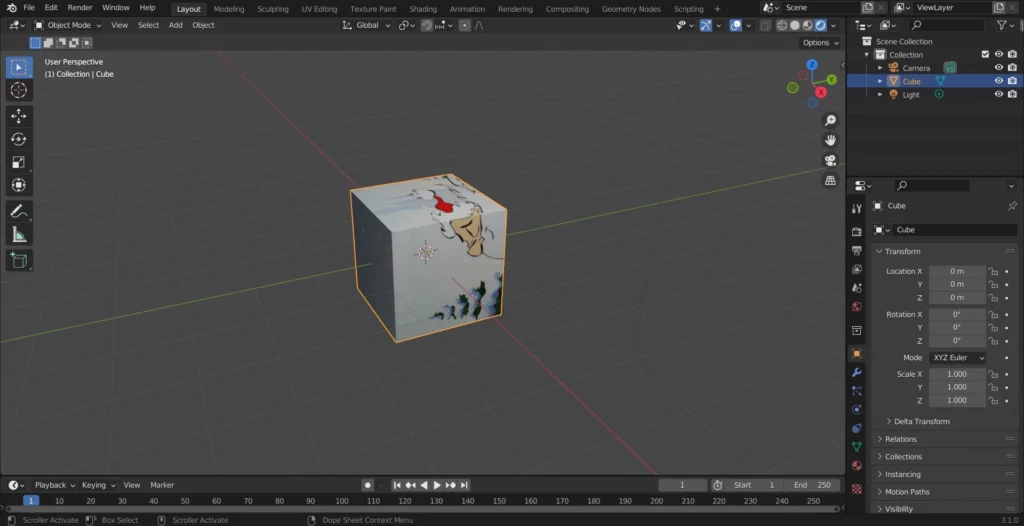The width and height of the screenshot is (1024, 526).
Task: Open the viewport Options dropdown
Action: [820, 42]
